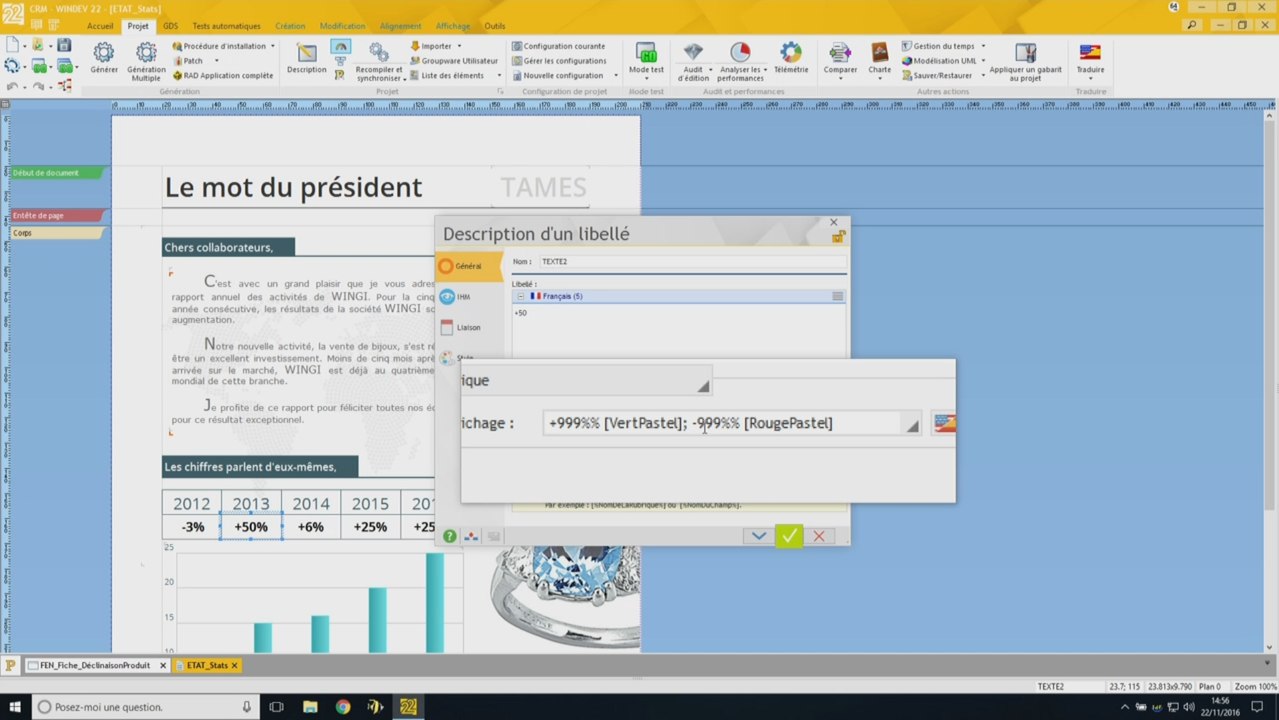
Task: Select Général tab in dialog
Action: tap(468, 266)
